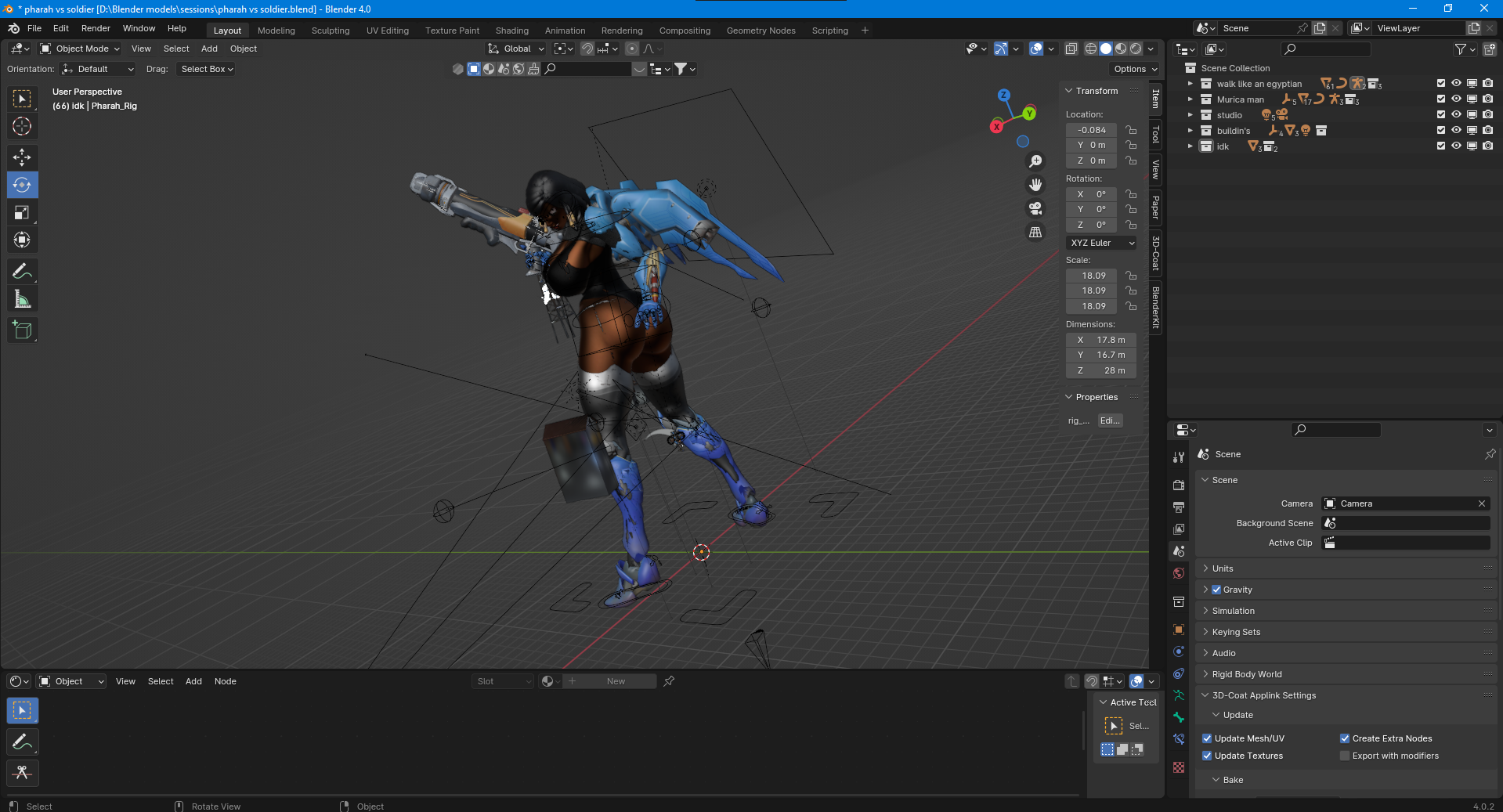Enable Export with modifiers
The height and width of the screenshot is (812, 1503).
1345,756
